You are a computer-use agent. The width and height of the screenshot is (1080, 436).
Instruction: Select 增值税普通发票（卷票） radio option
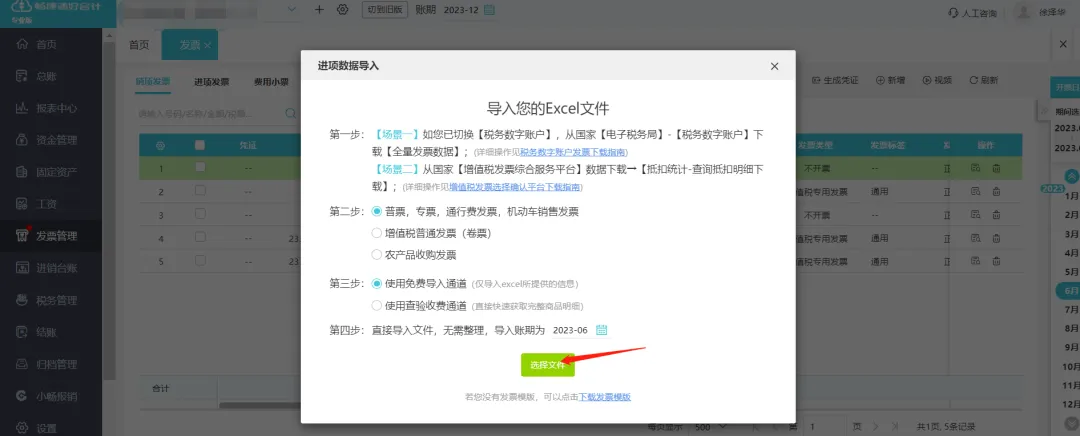pos(377,233)
